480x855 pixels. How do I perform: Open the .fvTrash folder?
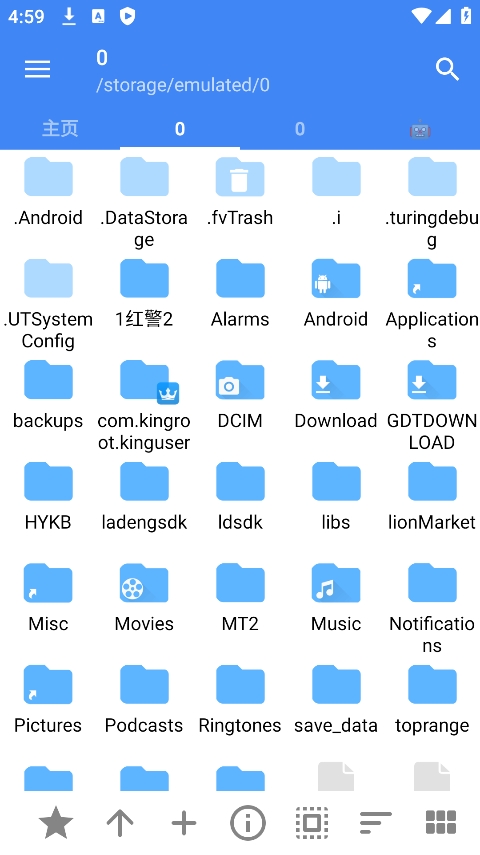coord(240,192)
